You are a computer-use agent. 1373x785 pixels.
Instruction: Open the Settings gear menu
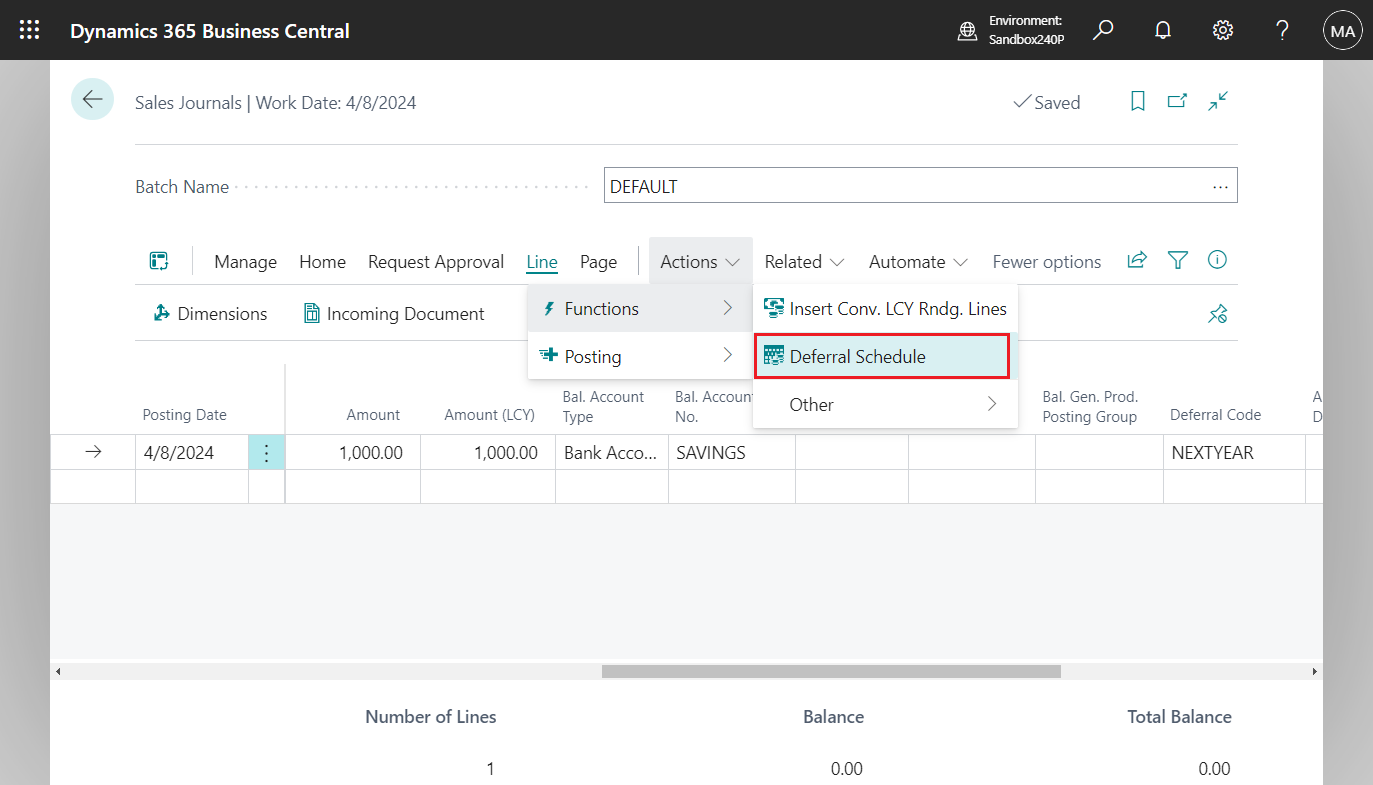tap(1222, 30)
